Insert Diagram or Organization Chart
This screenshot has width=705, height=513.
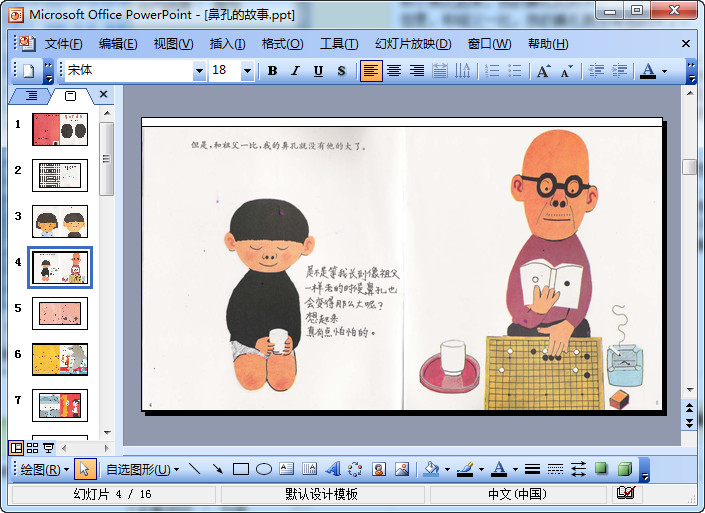coord(355,469)
